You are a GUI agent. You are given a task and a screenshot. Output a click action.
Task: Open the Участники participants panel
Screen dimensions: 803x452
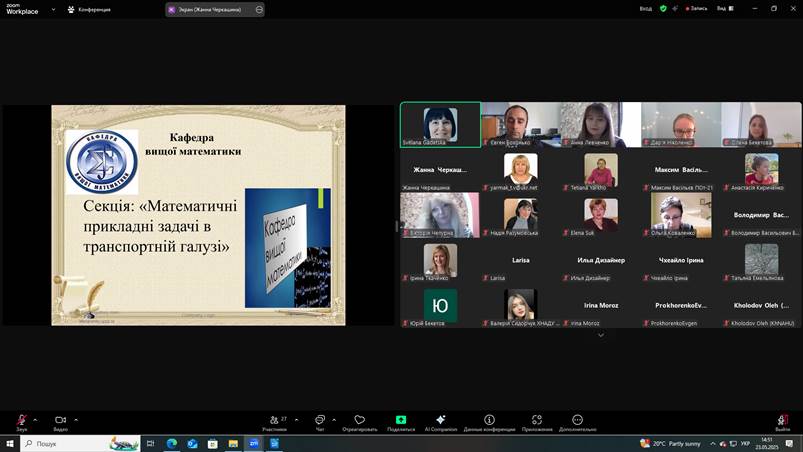coord(274,420)
